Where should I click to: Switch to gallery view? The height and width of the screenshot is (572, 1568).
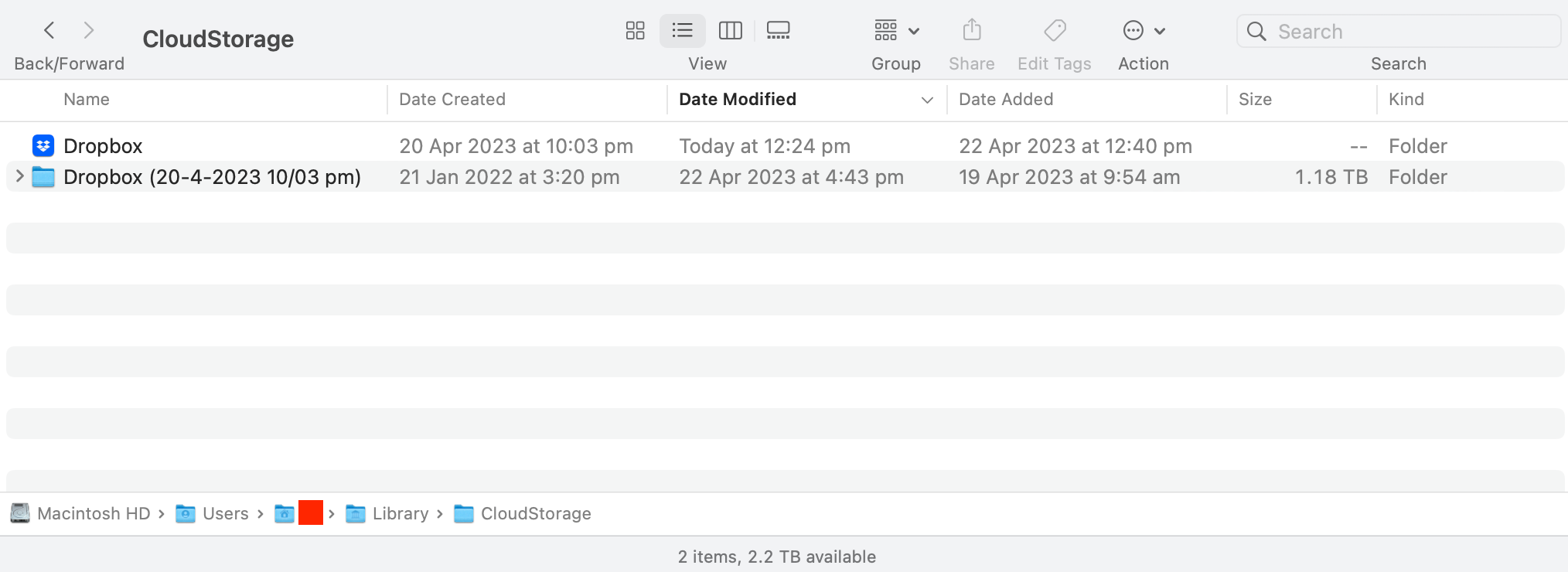click(778, 30)
